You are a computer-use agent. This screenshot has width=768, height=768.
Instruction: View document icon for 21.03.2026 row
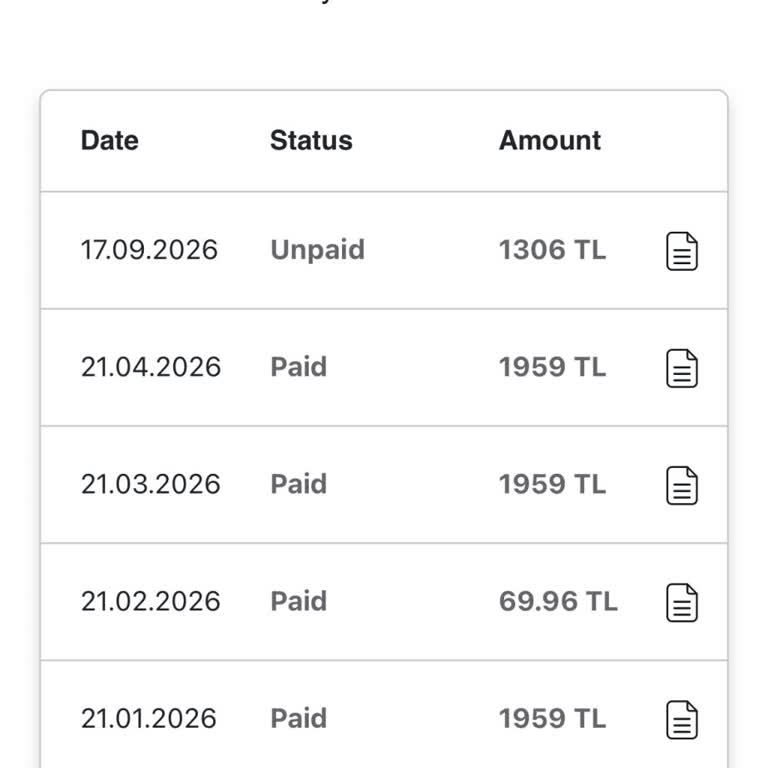point(682,485)
